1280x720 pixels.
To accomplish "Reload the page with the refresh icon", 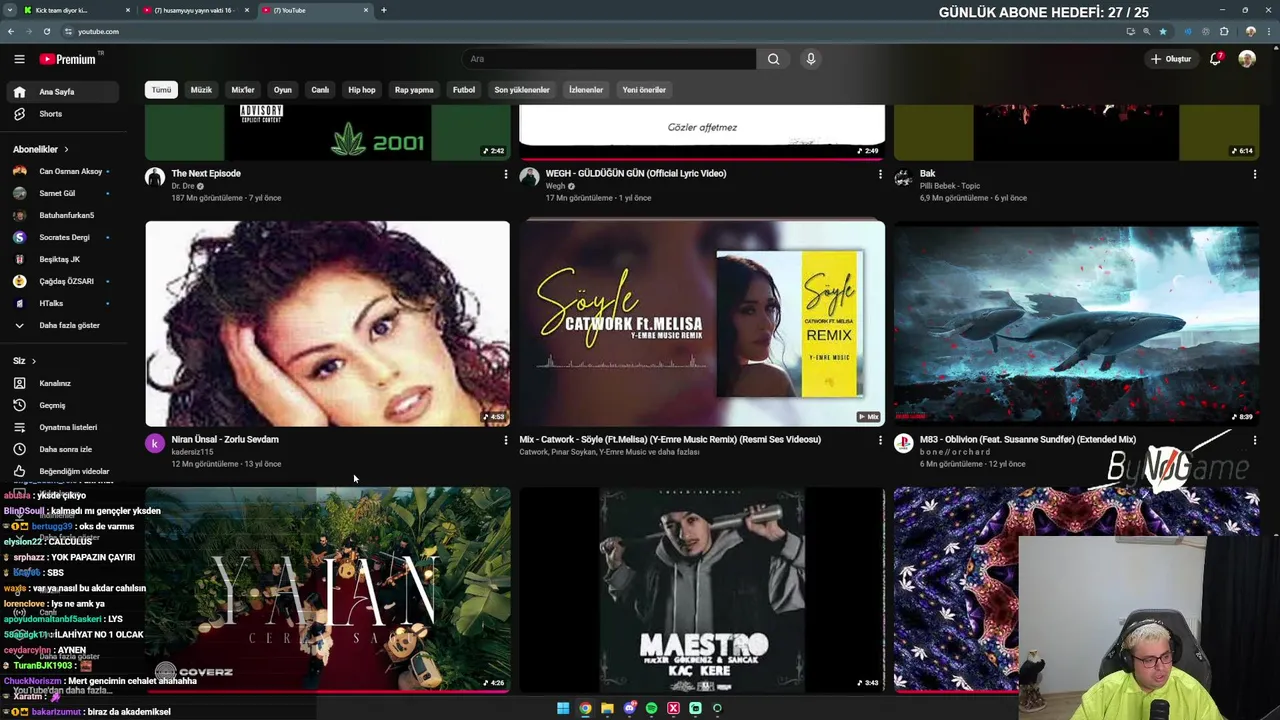I will (46, 31).
